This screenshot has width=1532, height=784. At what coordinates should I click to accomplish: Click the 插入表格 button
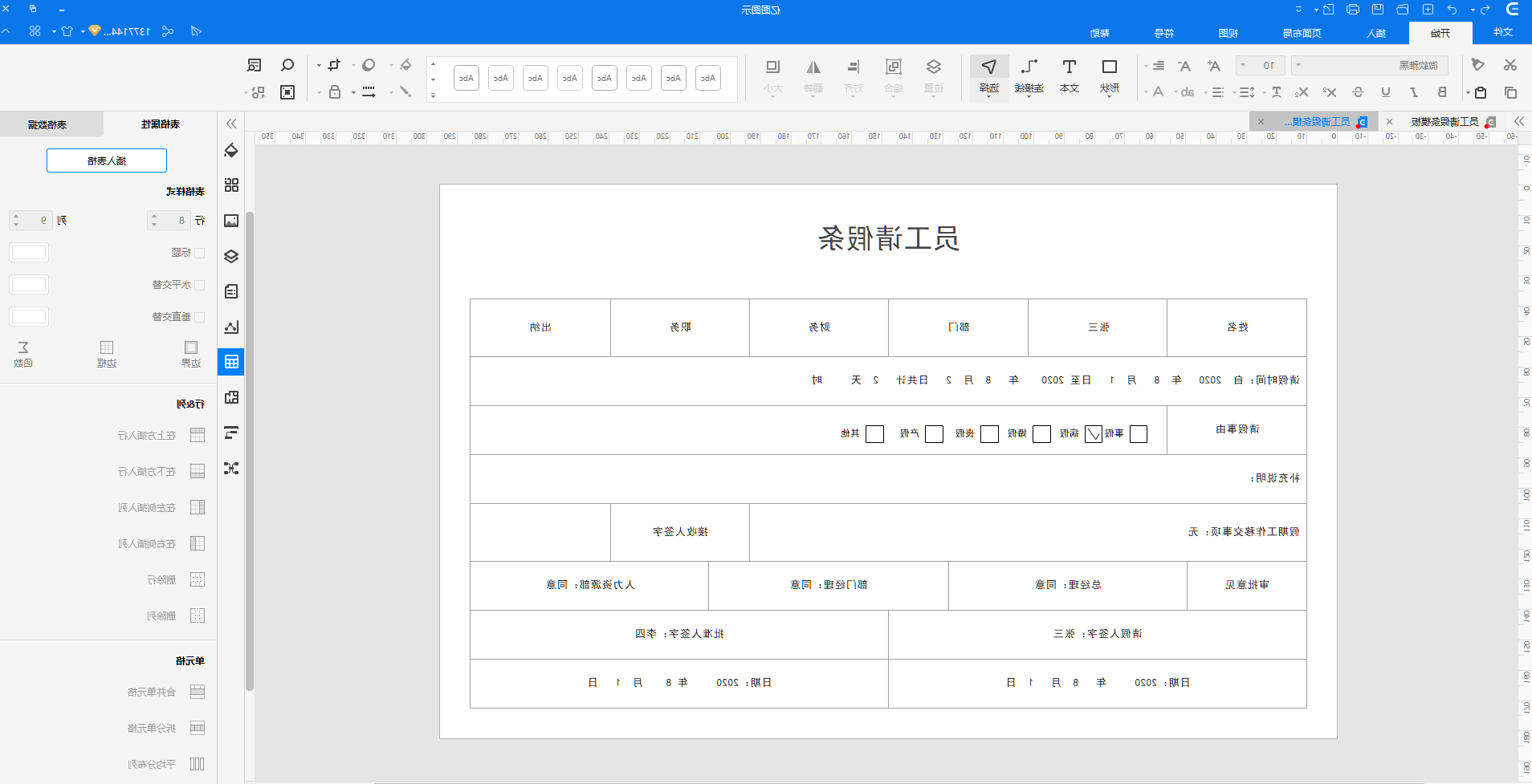tap(107, 160)
